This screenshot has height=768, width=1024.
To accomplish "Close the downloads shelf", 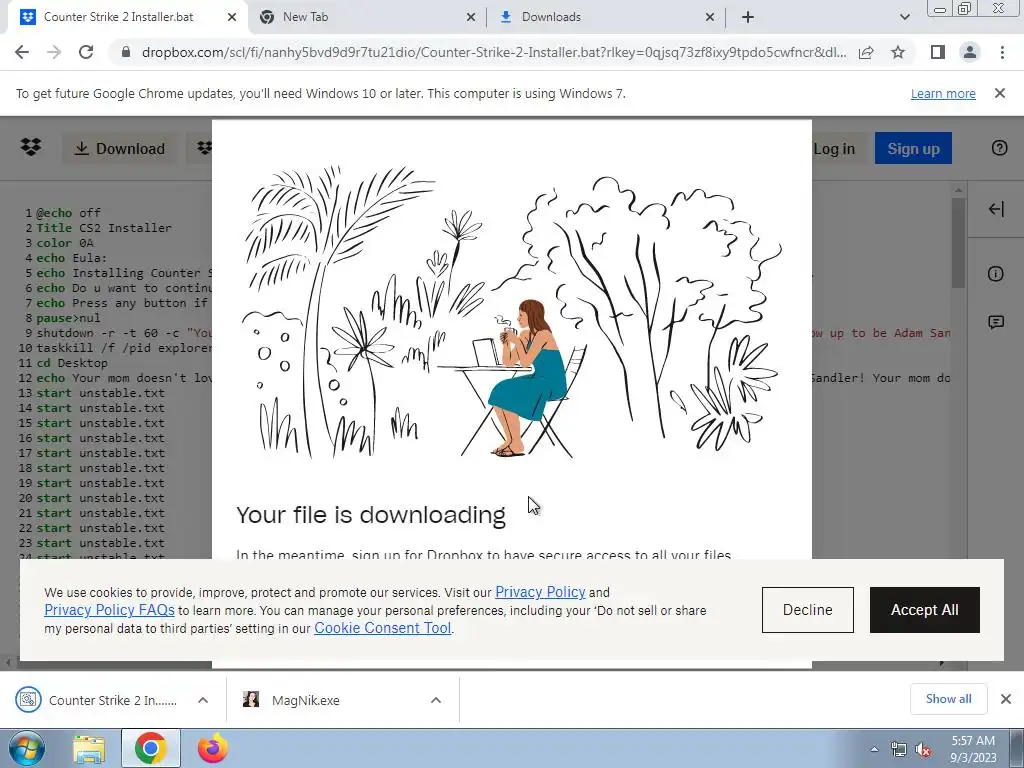I will 1006,699.
